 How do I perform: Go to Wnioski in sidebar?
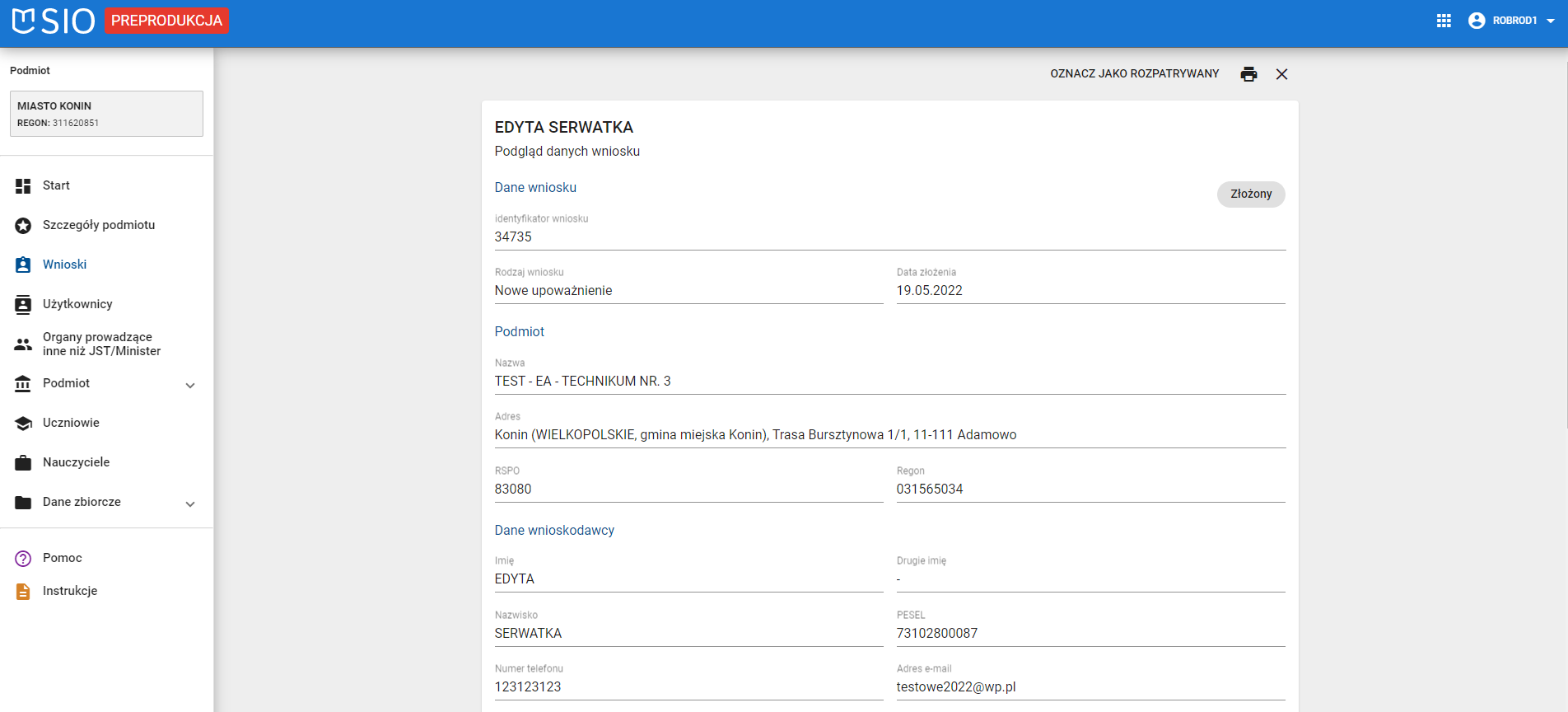click(x=64, y=265)
